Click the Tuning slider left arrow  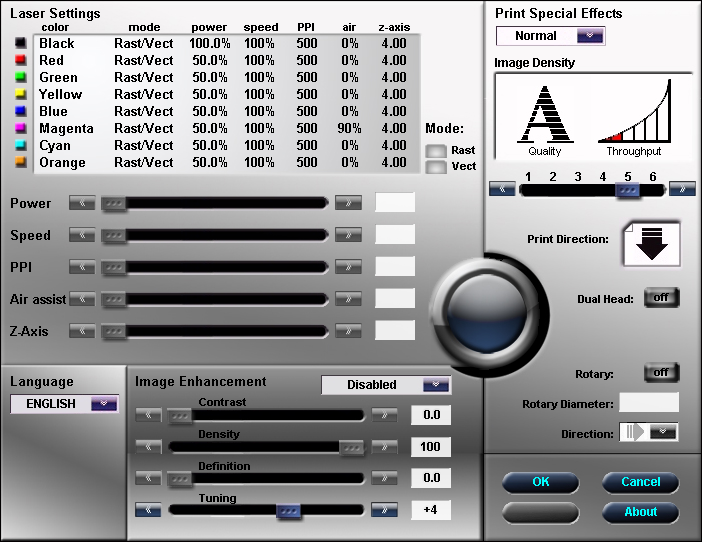149,510
